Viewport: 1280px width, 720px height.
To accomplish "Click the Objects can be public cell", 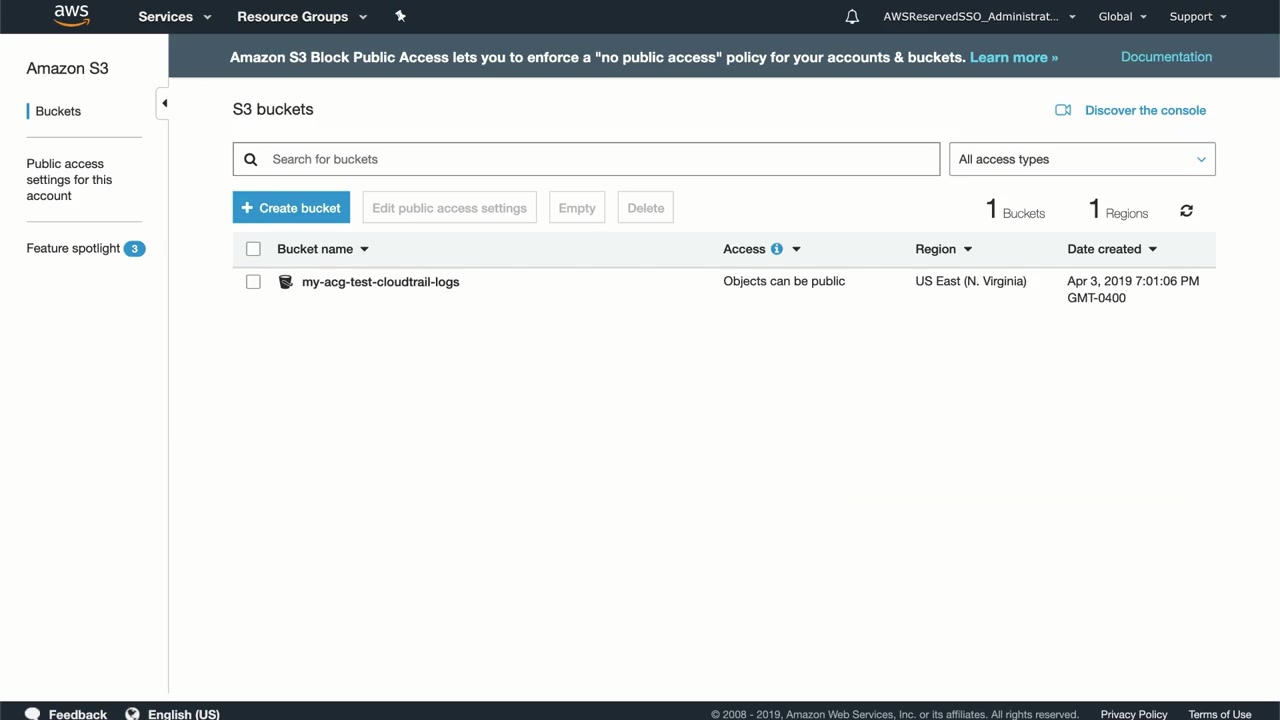I will (784, 281).
